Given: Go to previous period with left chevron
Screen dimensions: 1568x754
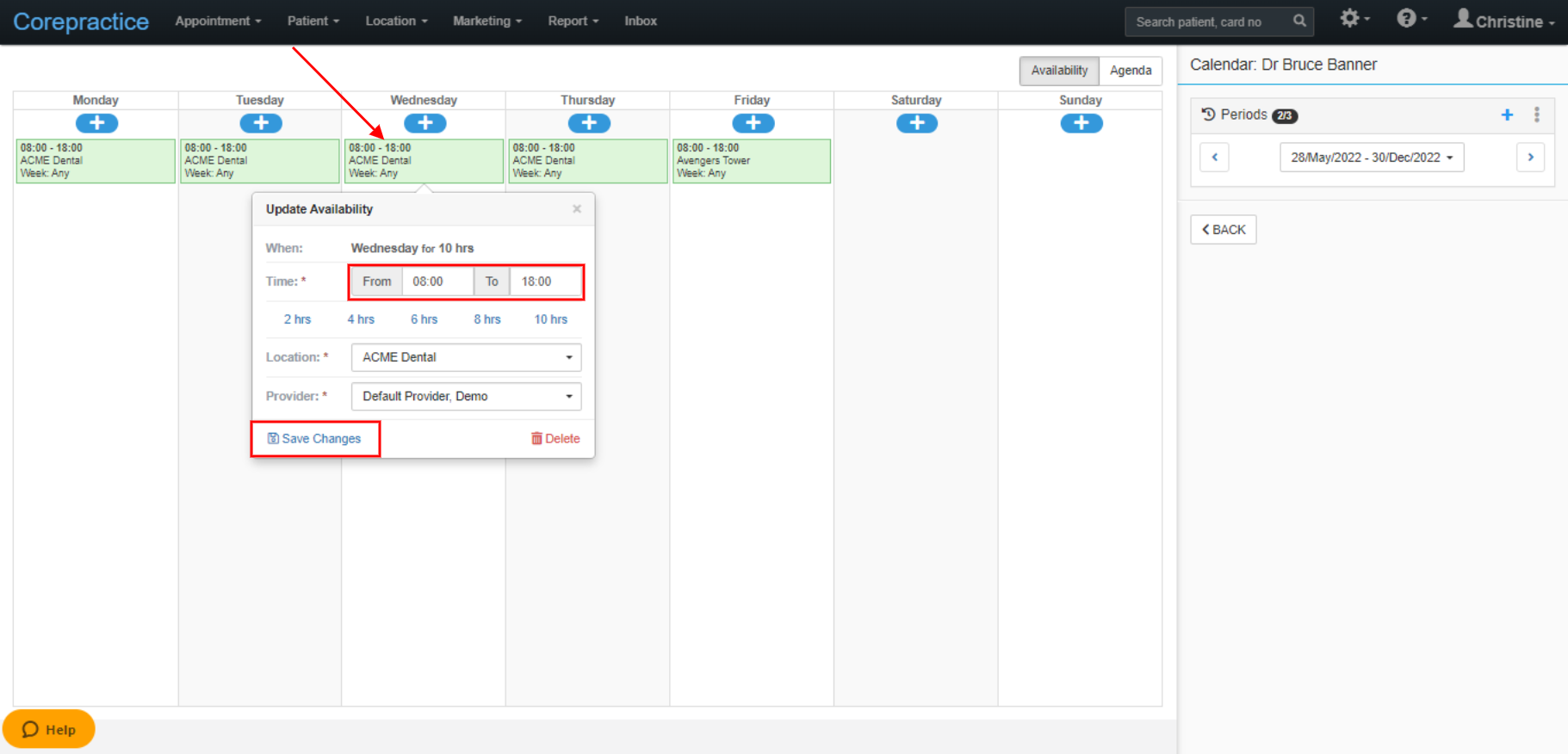Looking at the screenshot, I should [1214, 158].
